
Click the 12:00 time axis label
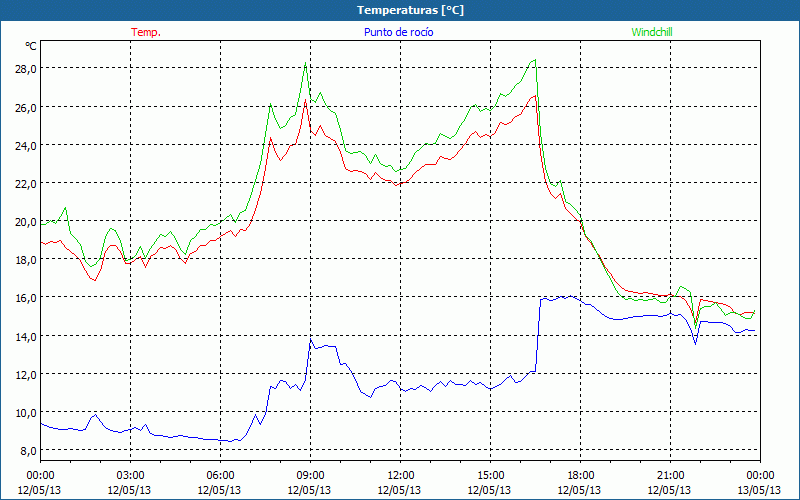(x=401, y=476)
